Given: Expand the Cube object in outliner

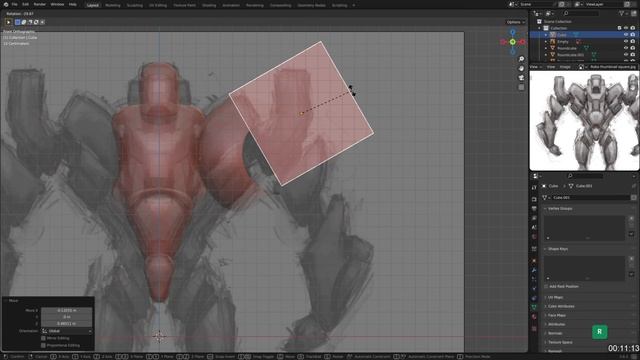Looking at the screenshot, I should 546,35.
